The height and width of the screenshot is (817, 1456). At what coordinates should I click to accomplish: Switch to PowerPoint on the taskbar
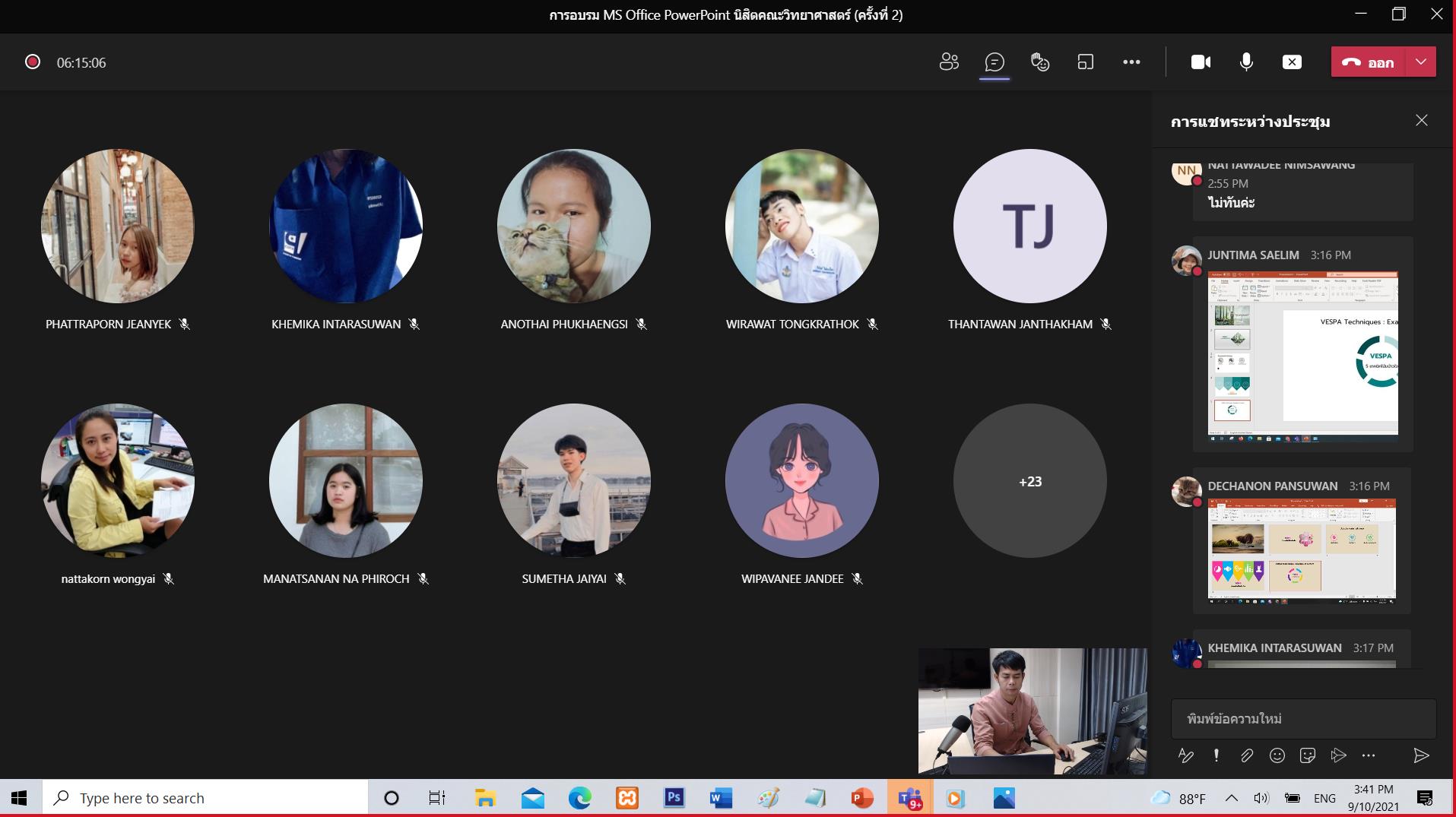[x=862, y=798]
